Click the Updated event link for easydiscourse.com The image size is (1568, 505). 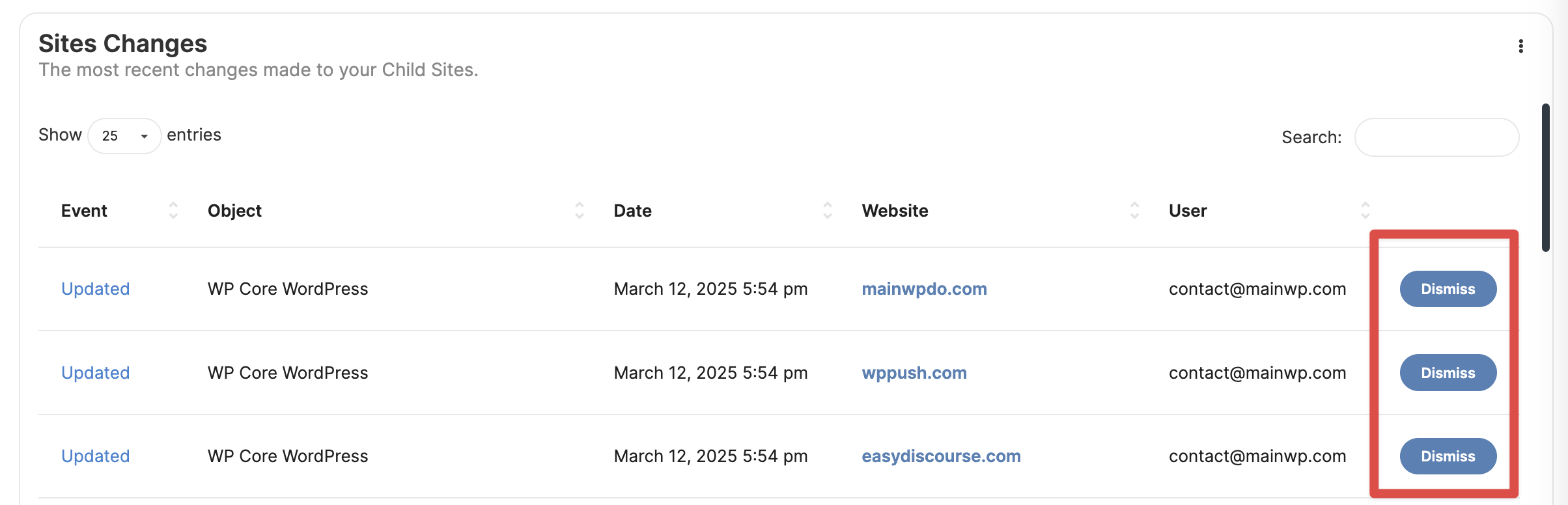coord(96,456)
